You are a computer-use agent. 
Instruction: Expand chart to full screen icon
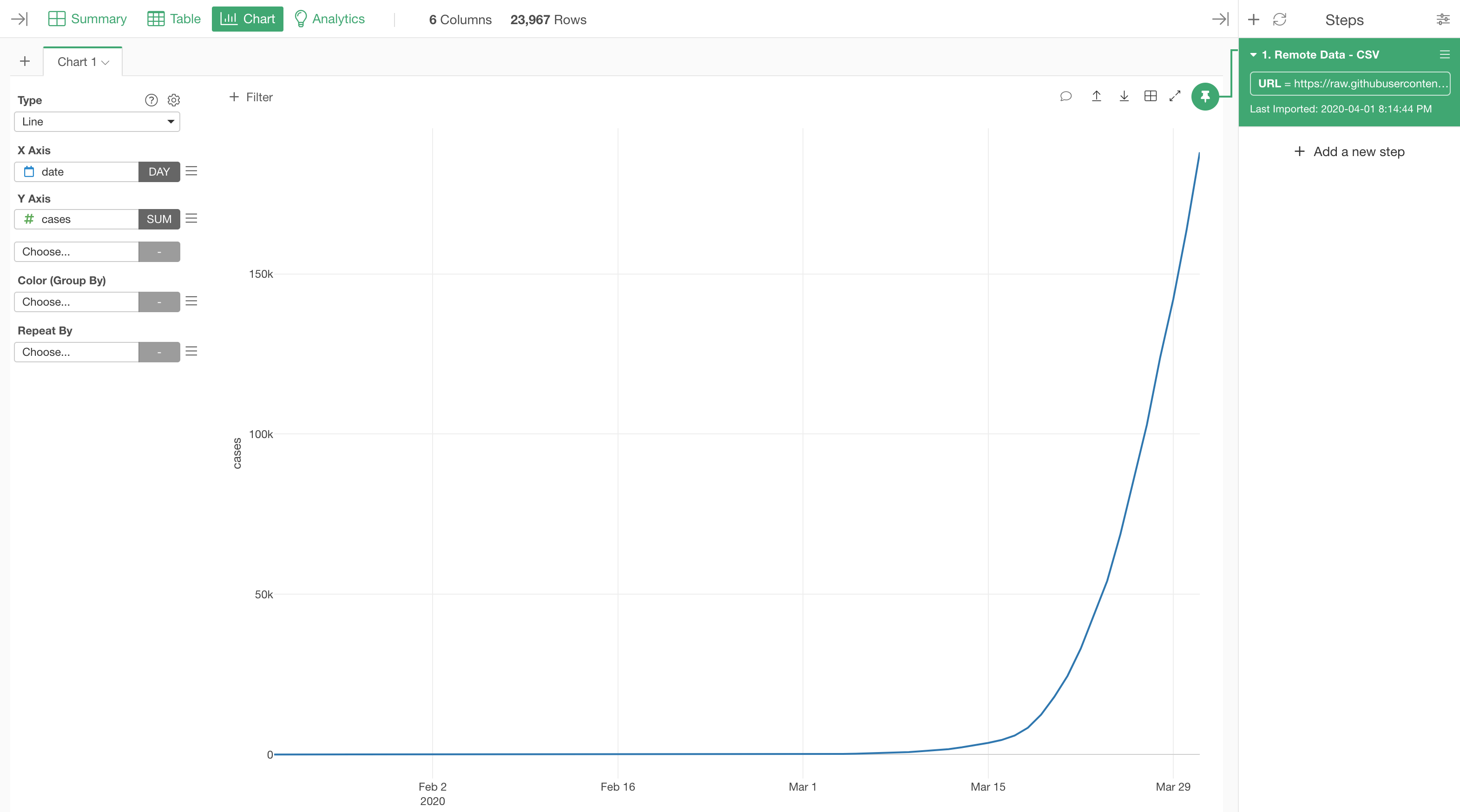click(1175, 96)
